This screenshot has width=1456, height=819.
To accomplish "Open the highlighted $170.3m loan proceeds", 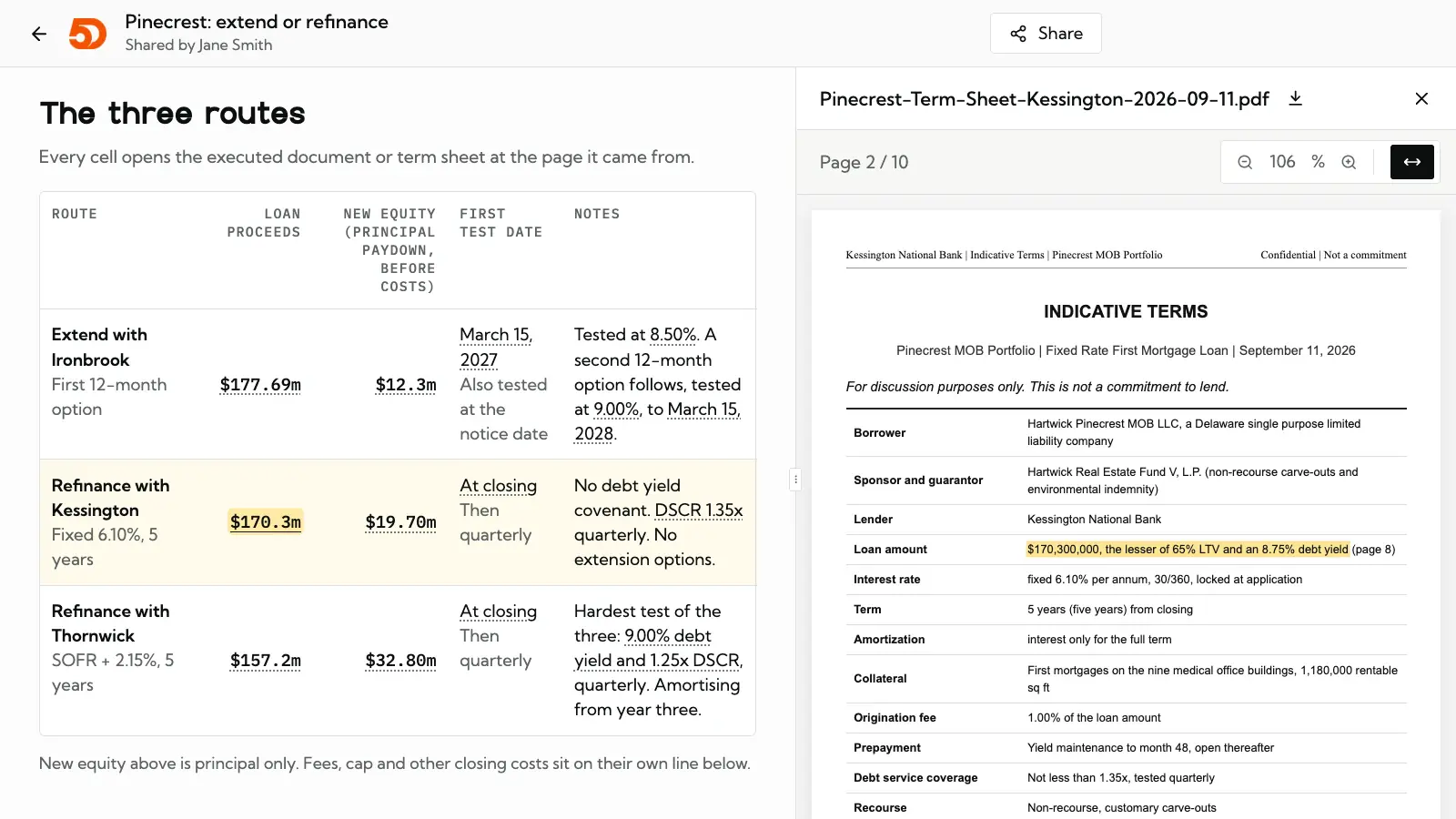I will coord(266,522).
